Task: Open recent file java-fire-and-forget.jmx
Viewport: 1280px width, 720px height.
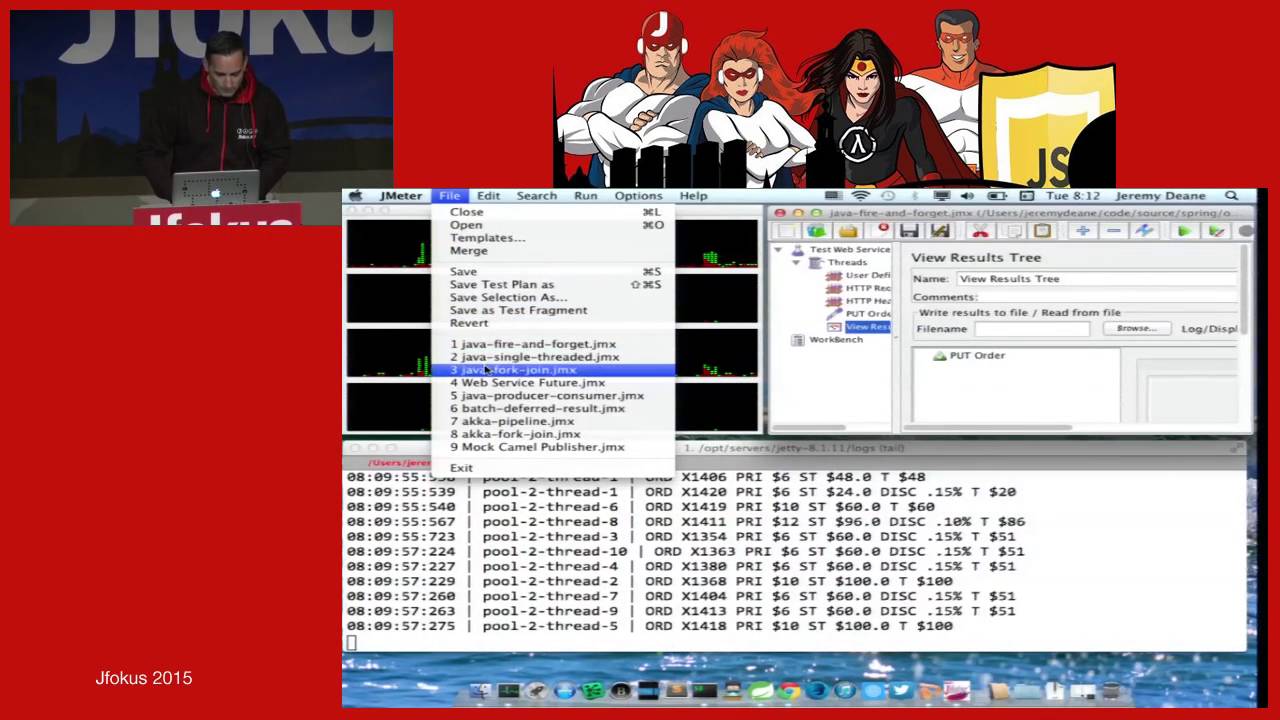Action: coord(553,344)
